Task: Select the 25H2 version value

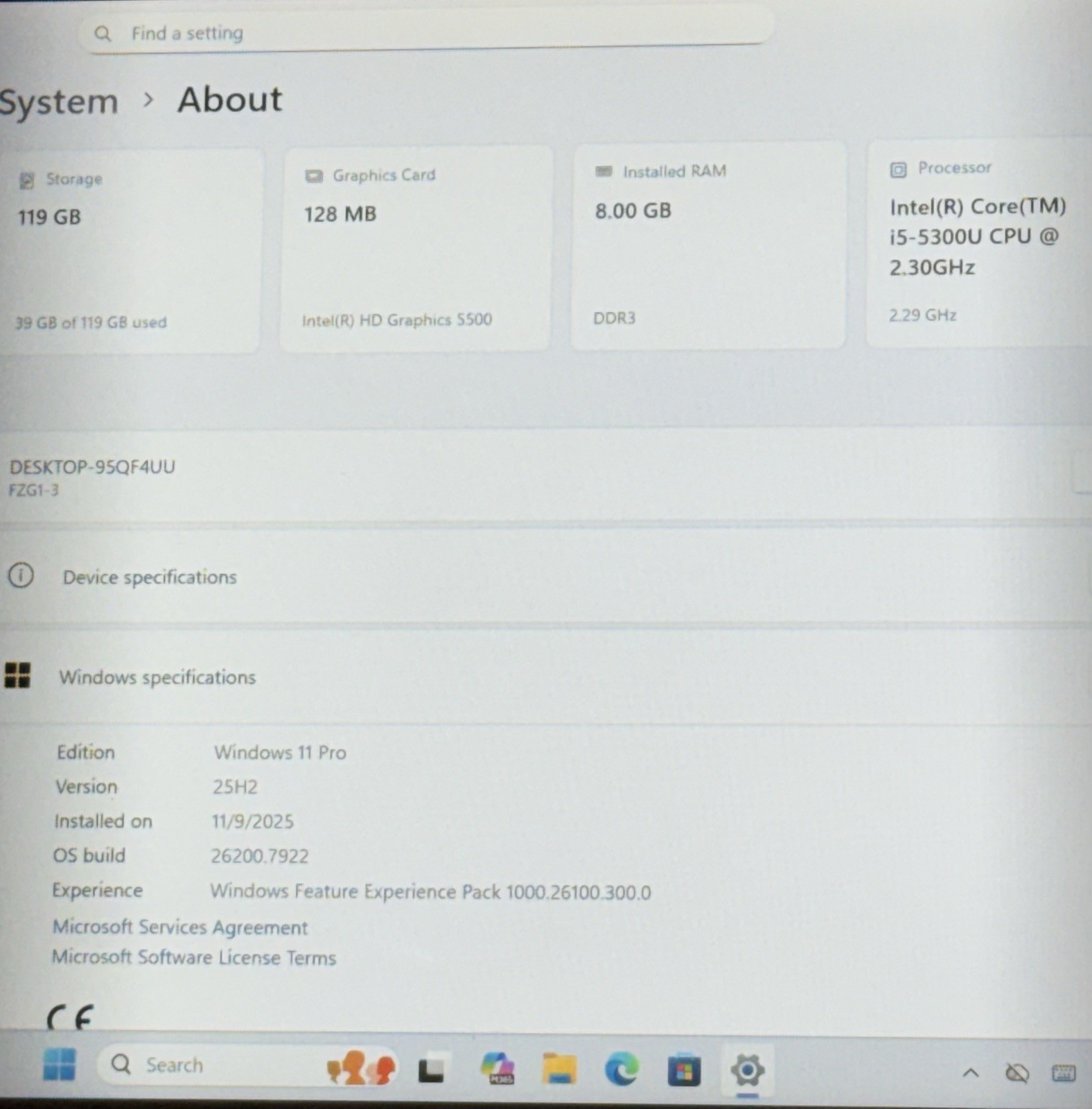Action: [x=235, y=787]
